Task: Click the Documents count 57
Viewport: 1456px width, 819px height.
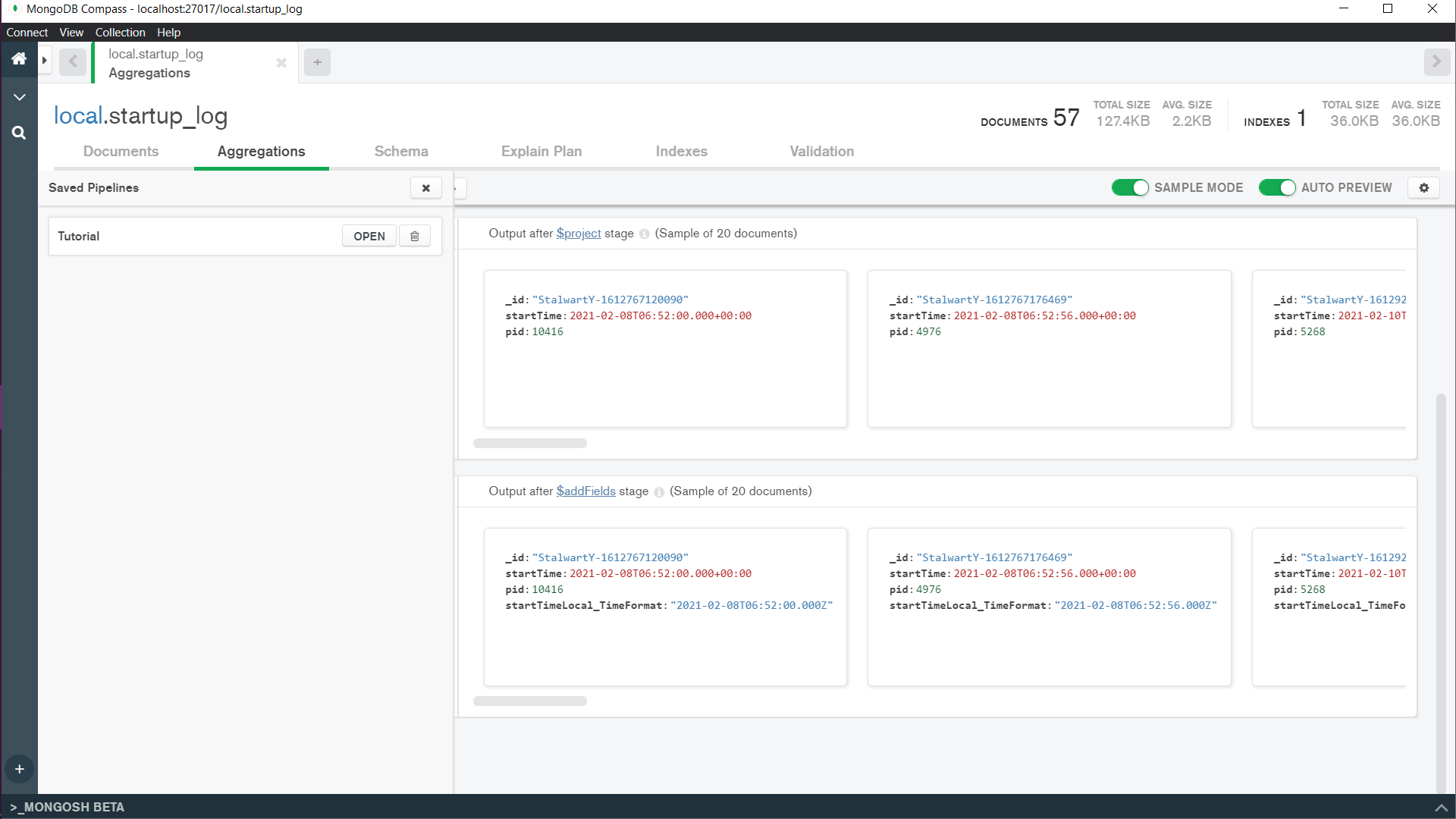Action: (1066, 118)
